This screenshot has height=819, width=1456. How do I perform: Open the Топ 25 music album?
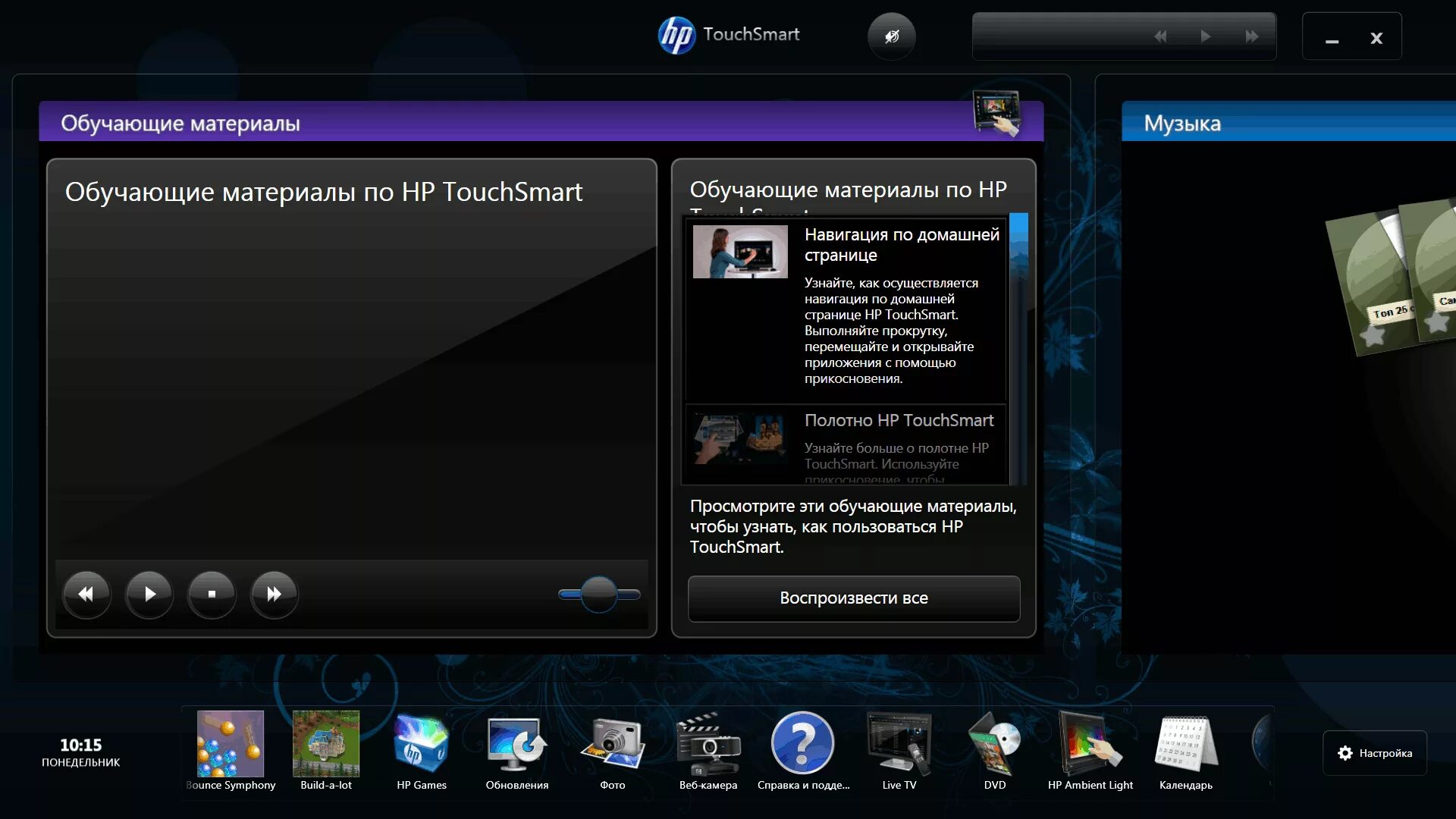(1373, 283)
